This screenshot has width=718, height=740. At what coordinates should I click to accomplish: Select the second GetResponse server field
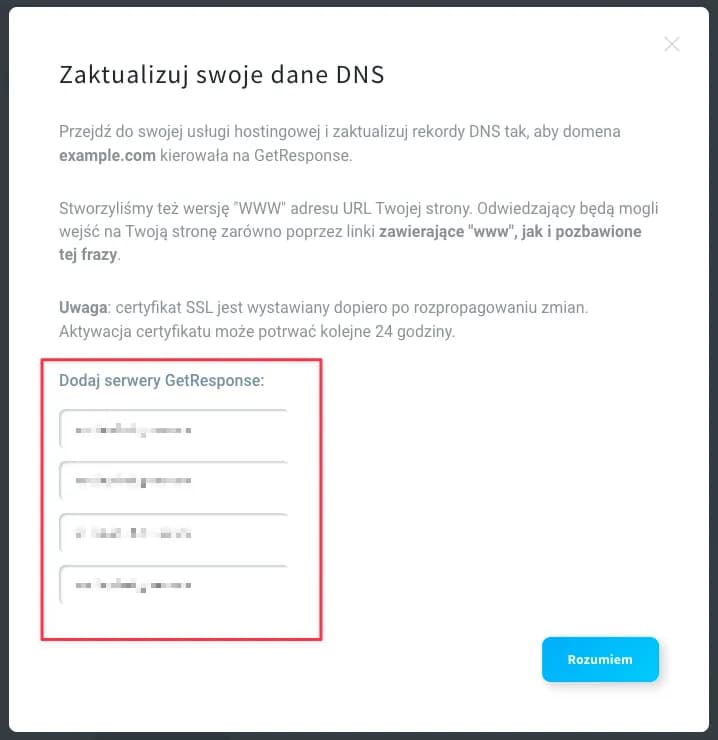pos(173,481)
